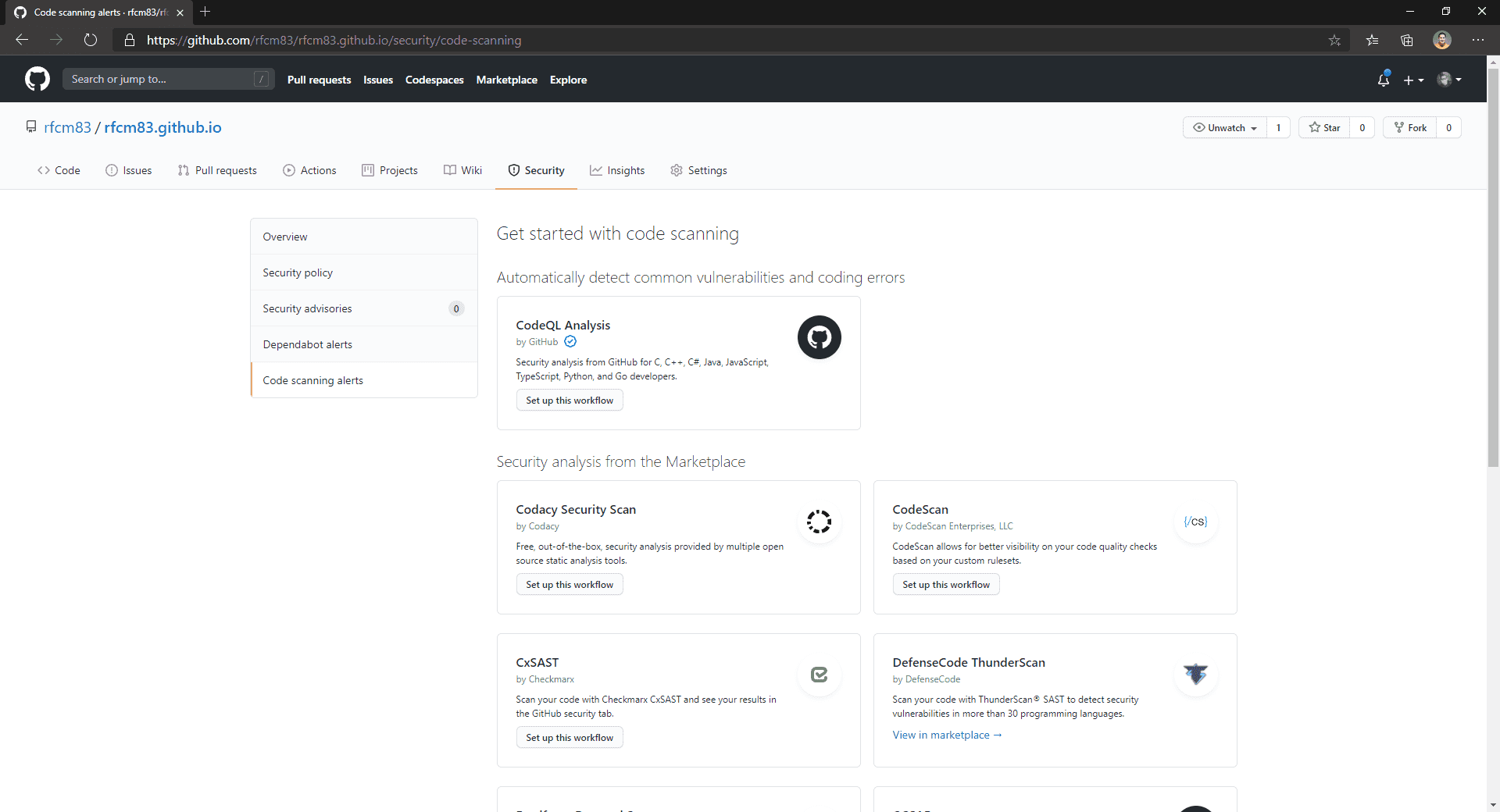Screen dimensions: 1500x812
Task: Open the notifications bell
Action: (1384, 79)
